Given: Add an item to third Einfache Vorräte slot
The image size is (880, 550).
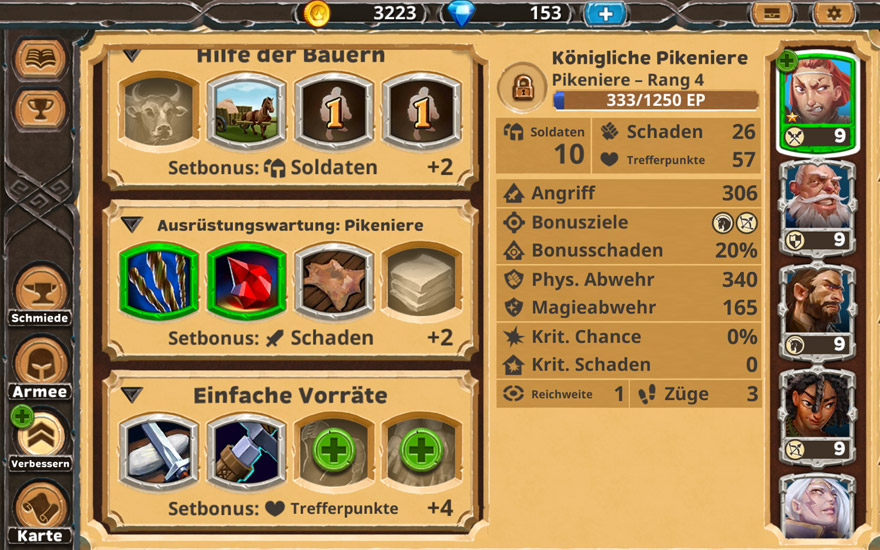Looking at the screenshot, I should [334, 451].
